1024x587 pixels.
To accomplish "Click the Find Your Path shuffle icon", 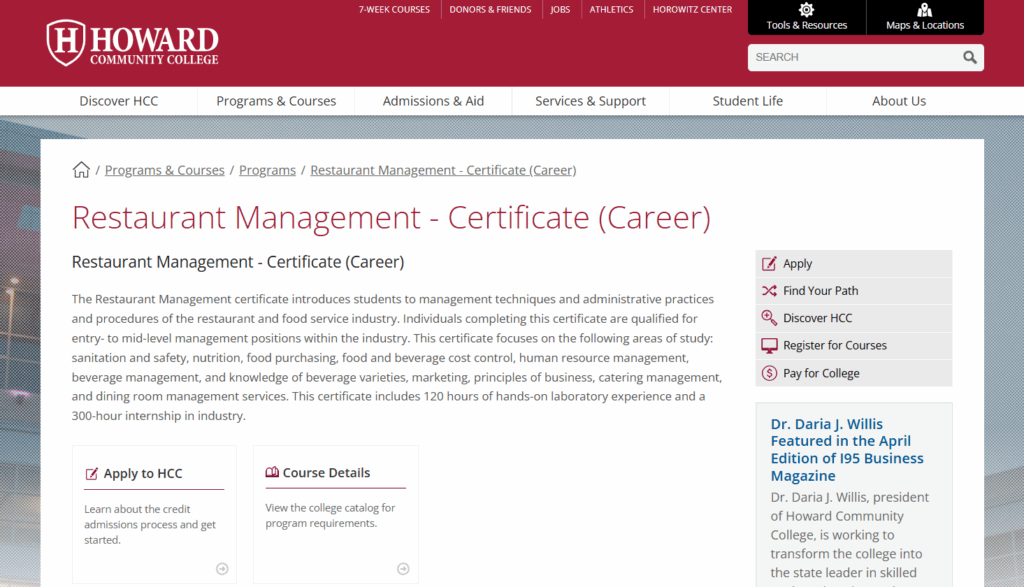I will point(769,291).
